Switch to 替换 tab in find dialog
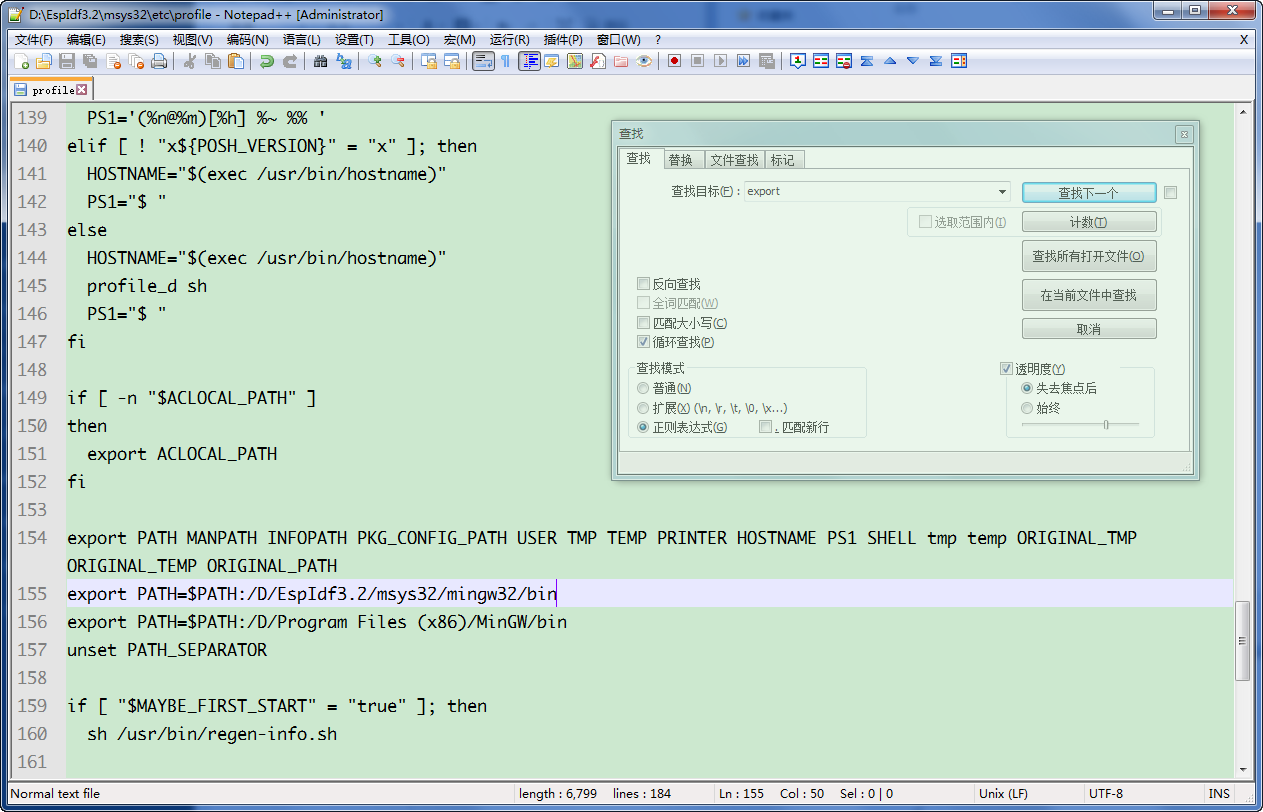1263x812 pixels. tap(680, 160)
